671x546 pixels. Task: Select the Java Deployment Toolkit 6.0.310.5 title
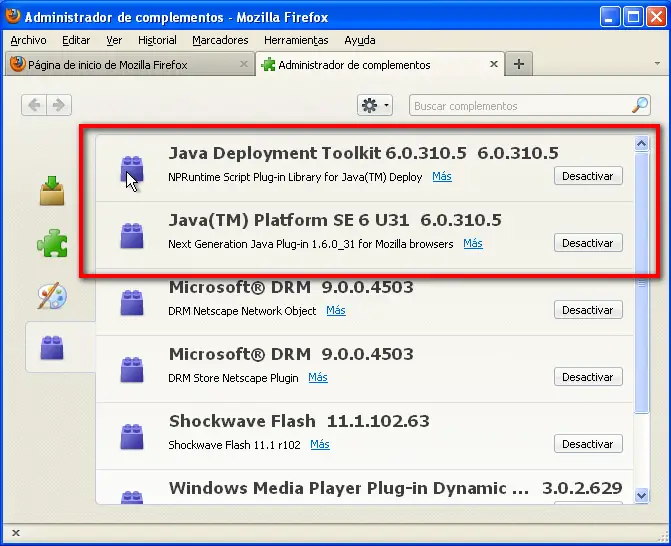click(363, 153)
